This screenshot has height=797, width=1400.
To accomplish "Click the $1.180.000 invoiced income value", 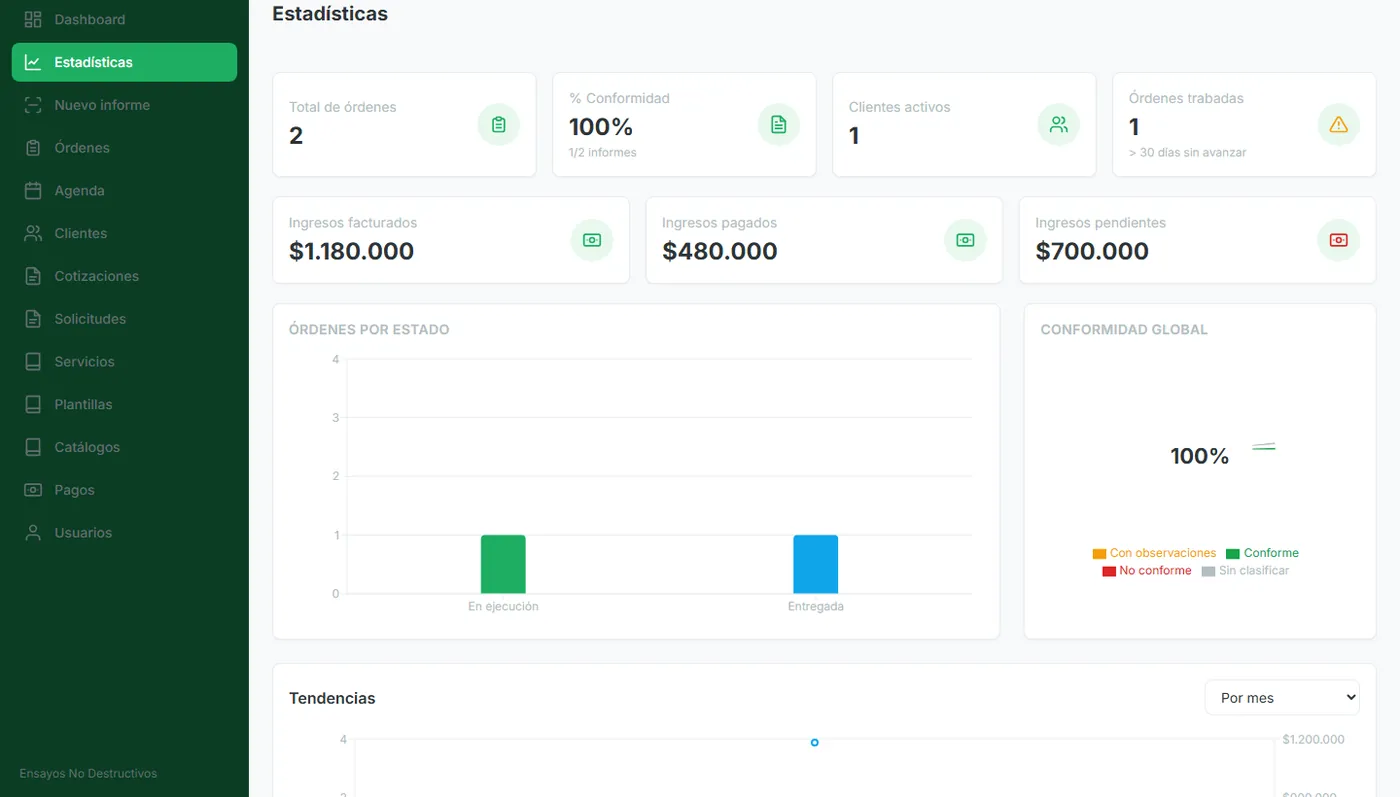I will coord(351,251).
